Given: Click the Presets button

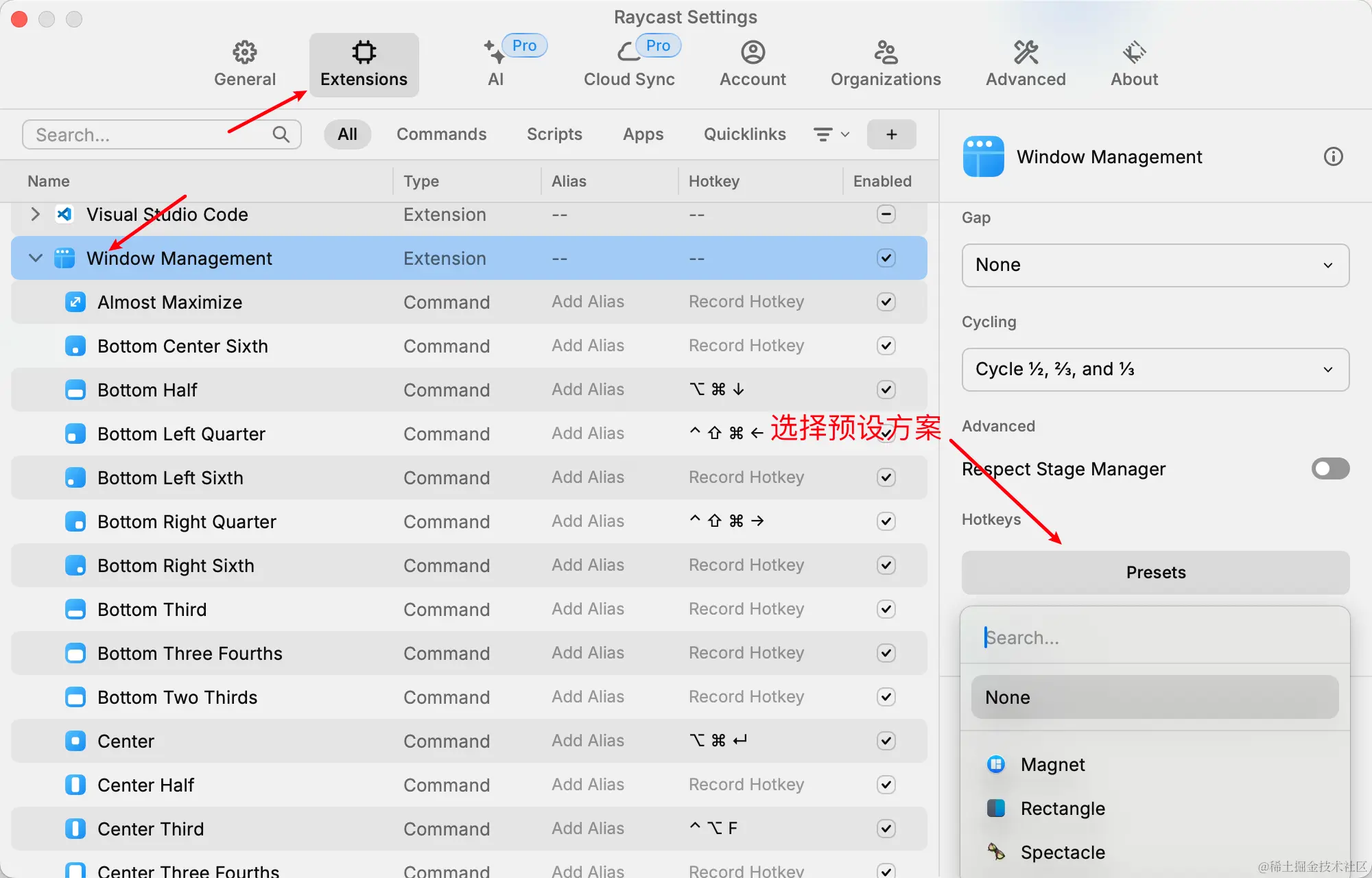Looking at the screenshot, I should coord(1155,573).
